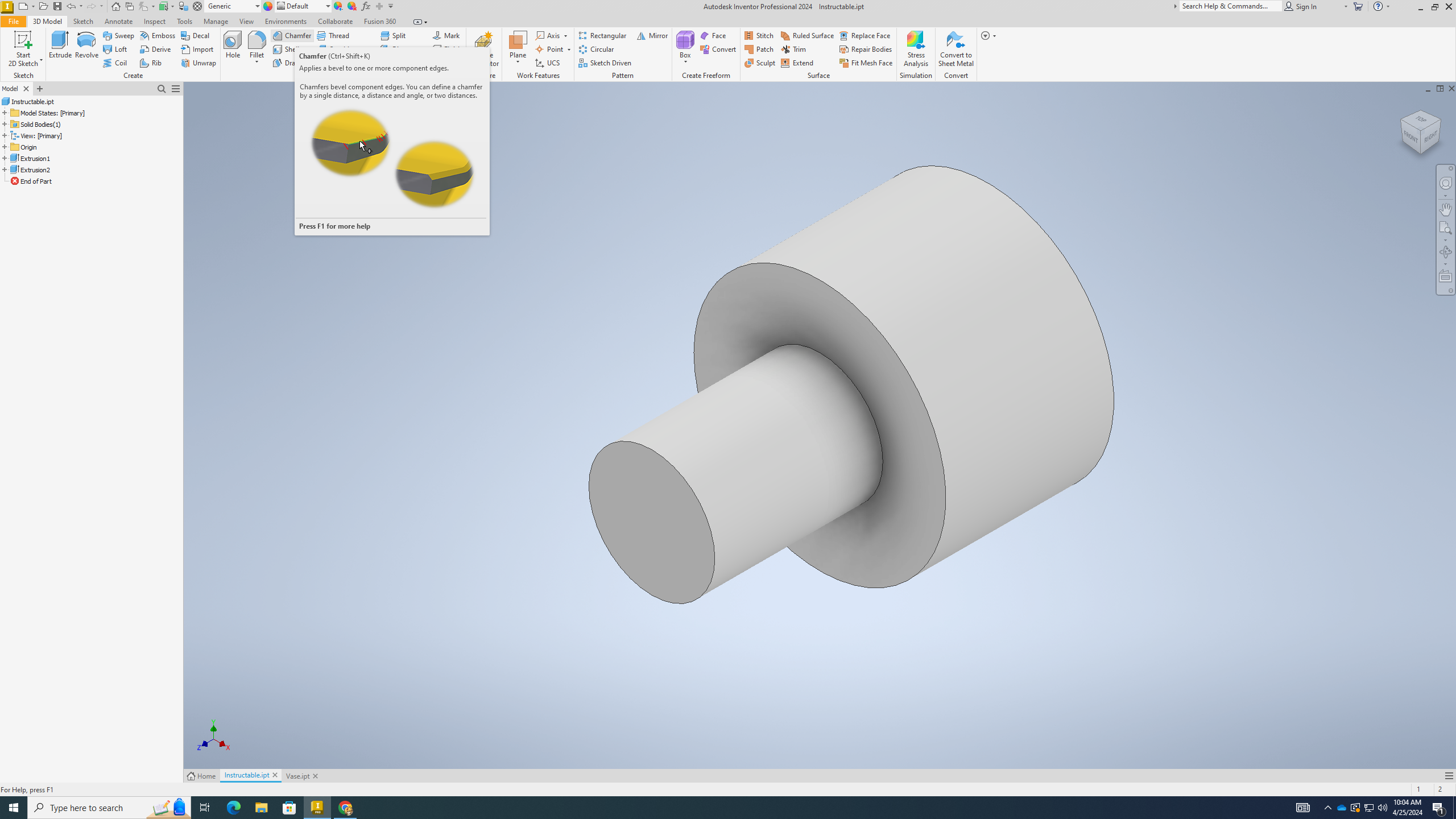The width and height of the screenshot is (1456, 819).
Task: Open the Point dropdown arrow
Action: 569,49
